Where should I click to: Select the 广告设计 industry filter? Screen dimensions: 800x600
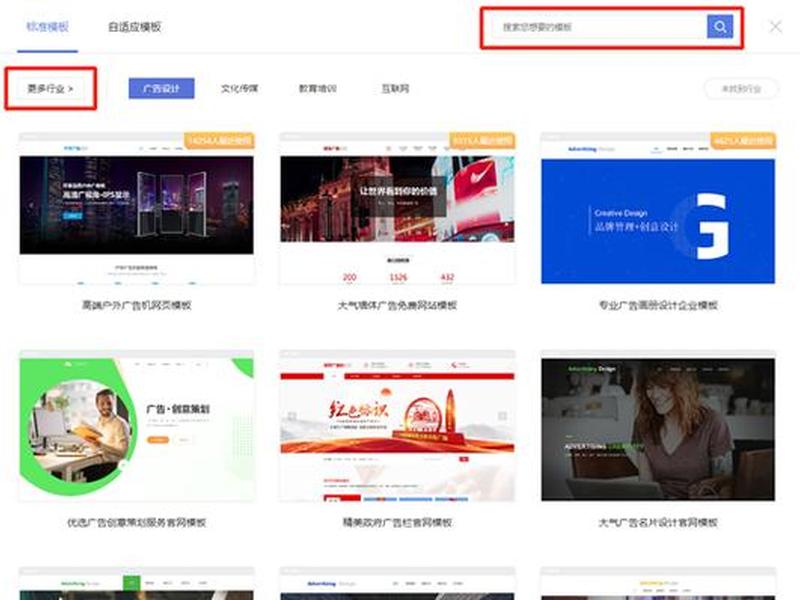161,88
